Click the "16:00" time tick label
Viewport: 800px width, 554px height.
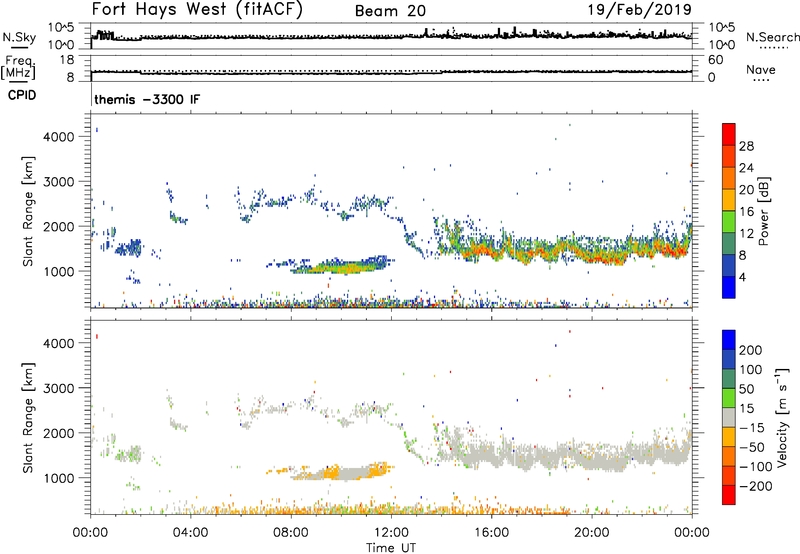pyautogui.click(x=491, y=533)
